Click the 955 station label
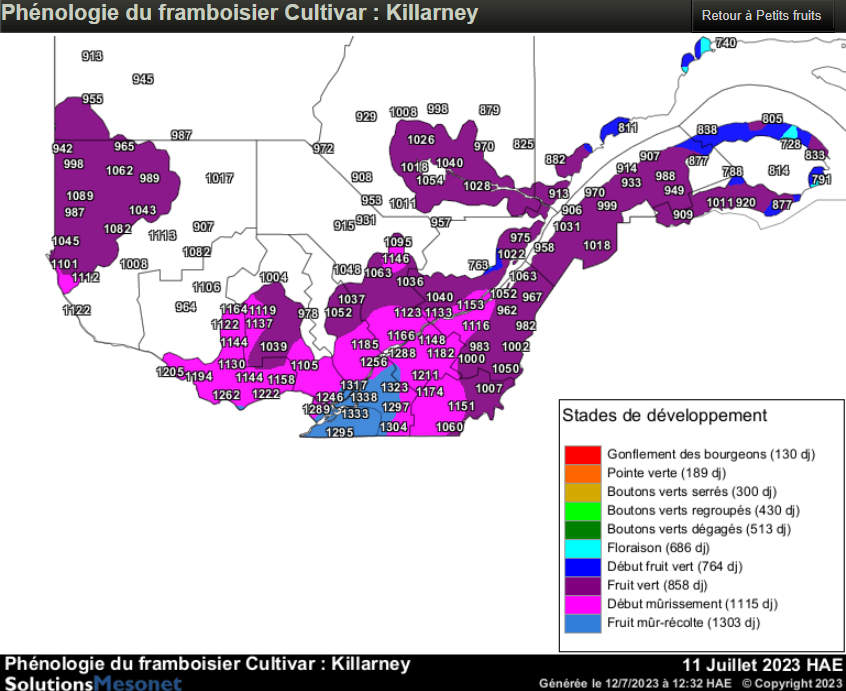Screen dimensions: 846x691 tap(92, 99)
